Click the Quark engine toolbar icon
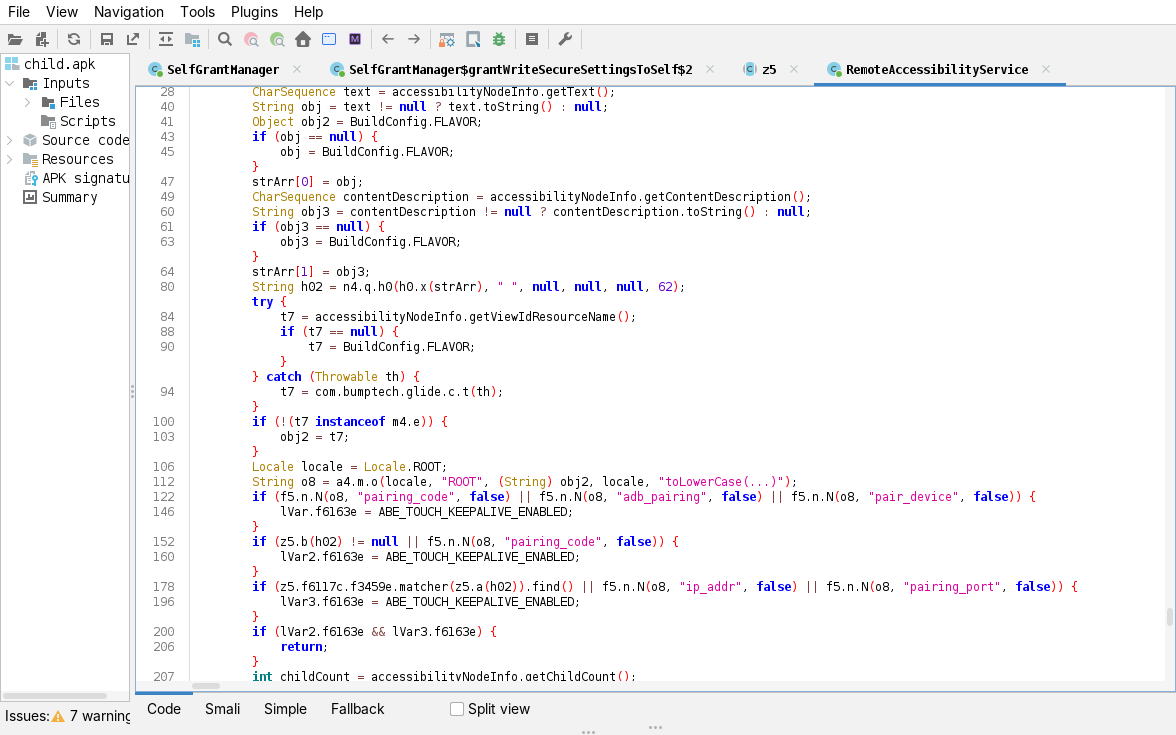 pos(473,39)
